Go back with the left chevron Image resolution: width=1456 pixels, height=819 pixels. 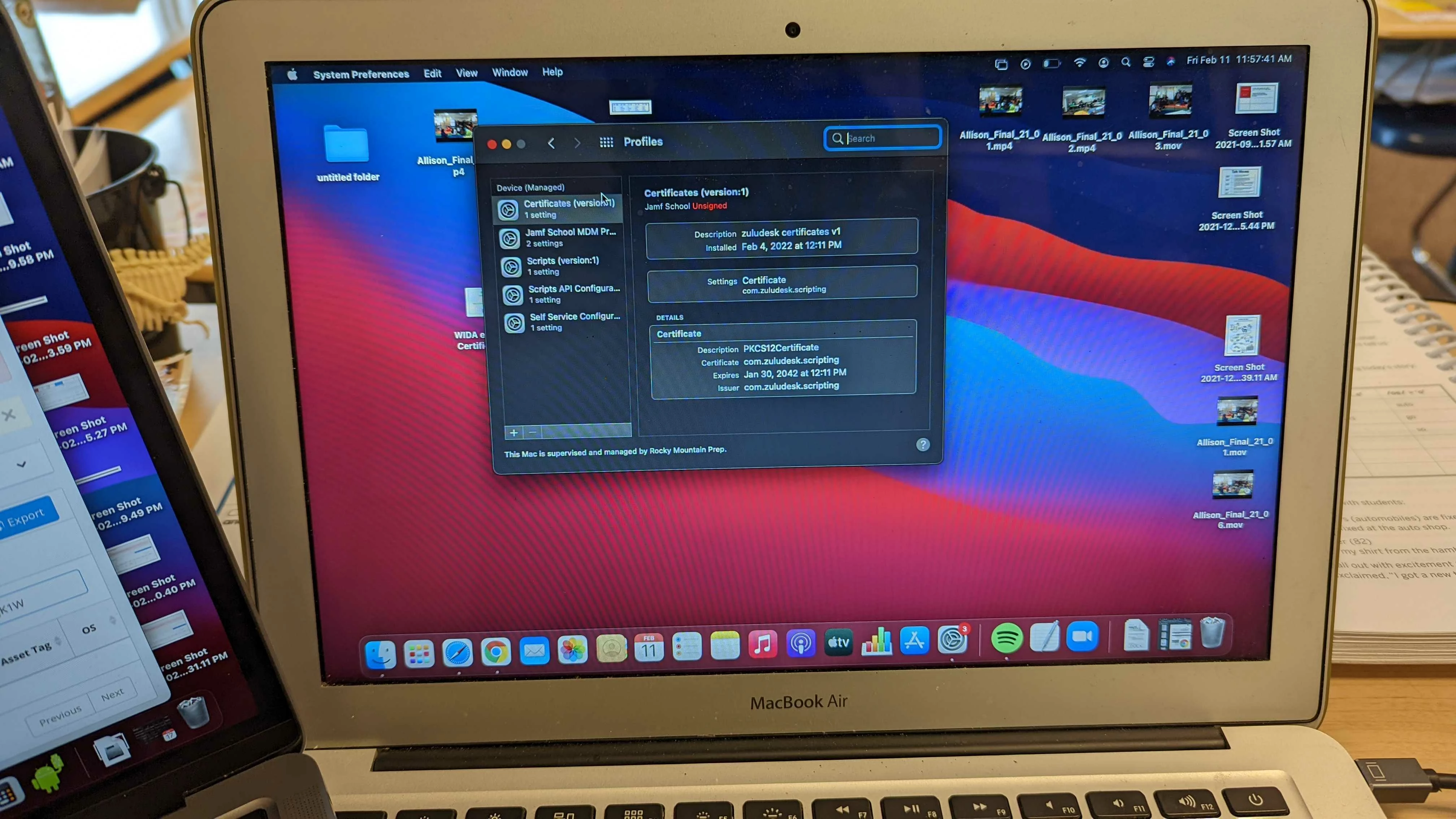coord(551,143)
